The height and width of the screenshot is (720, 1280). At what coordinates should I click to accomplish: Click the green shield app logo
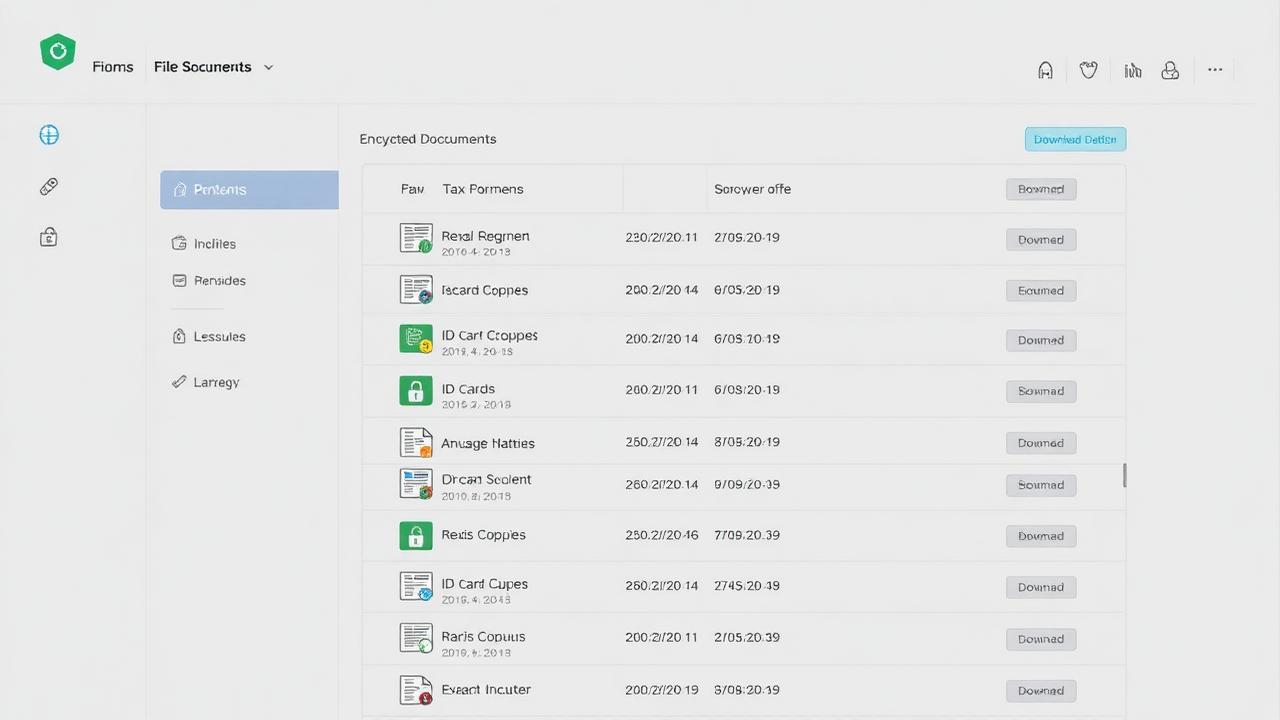58,52
